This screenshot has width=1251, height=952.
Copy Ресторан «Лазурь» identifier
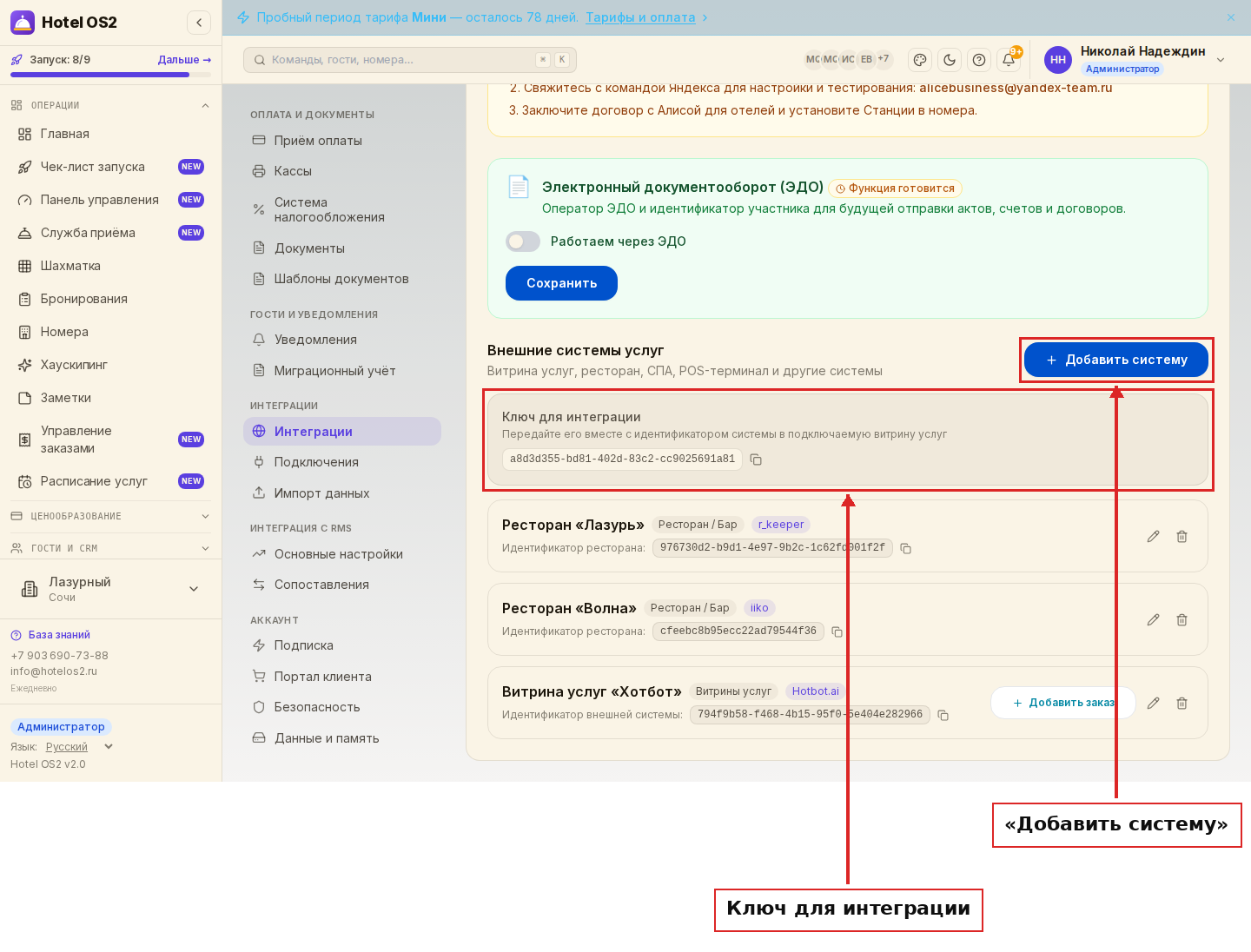coord(905,549)
